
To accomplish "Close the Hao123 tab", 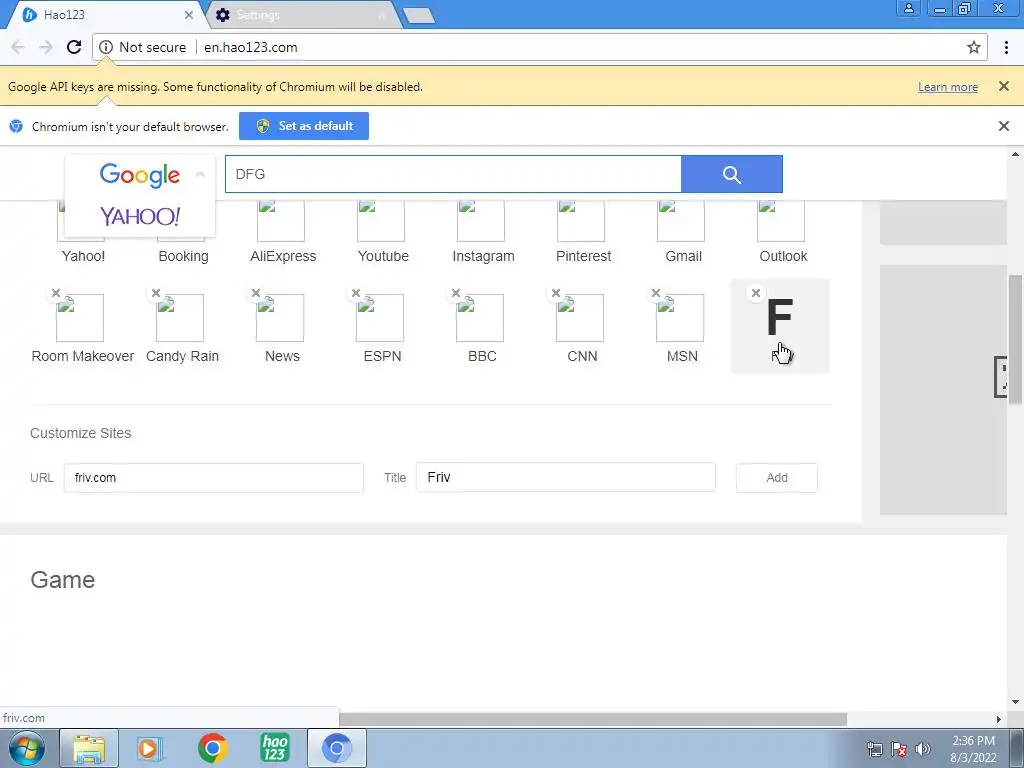I will [189, 14].
